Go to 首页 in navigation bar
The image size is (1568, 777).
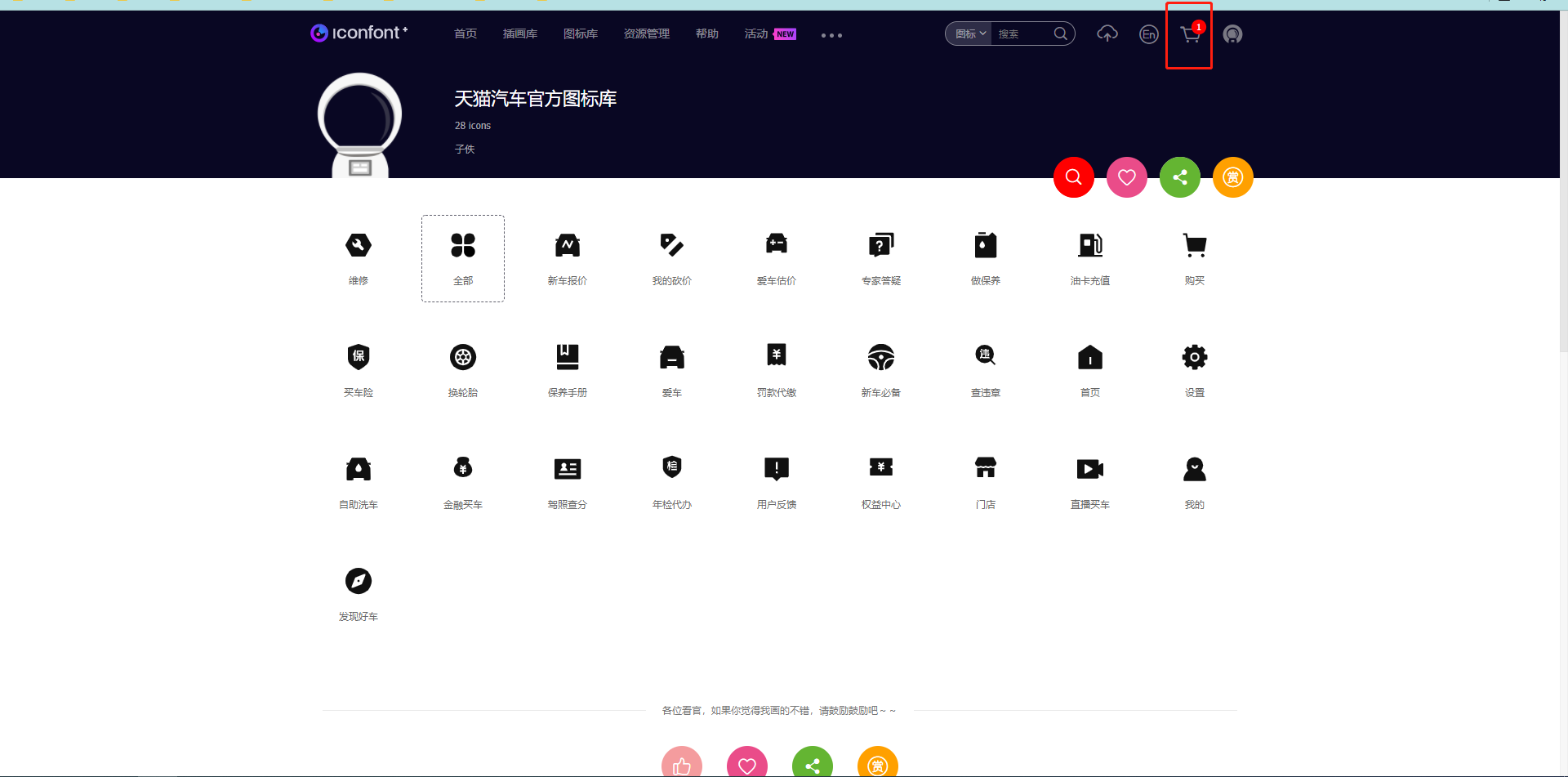click(465, 33)
